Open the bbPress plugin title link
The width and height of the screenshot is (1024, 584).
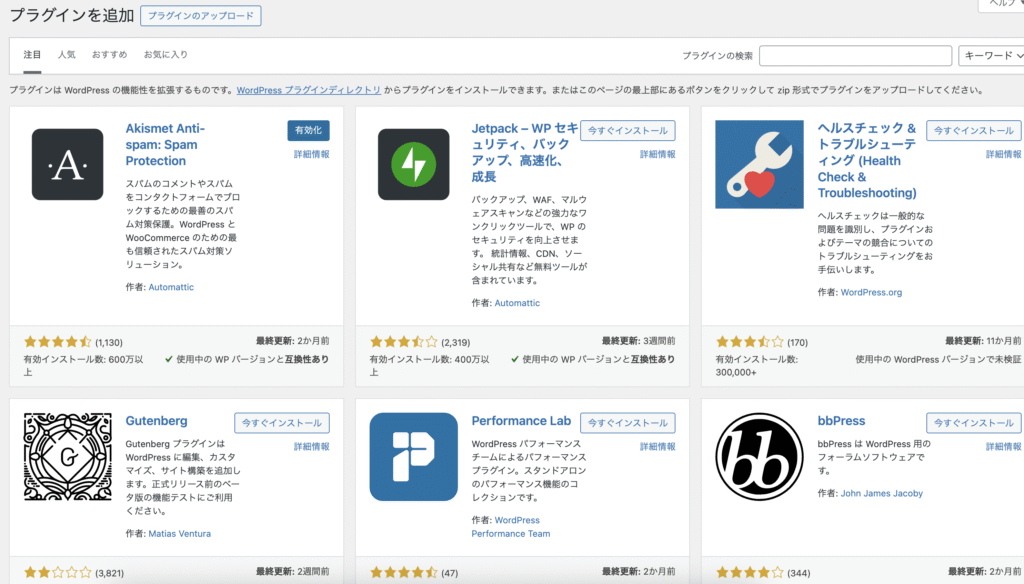(841, 421)
